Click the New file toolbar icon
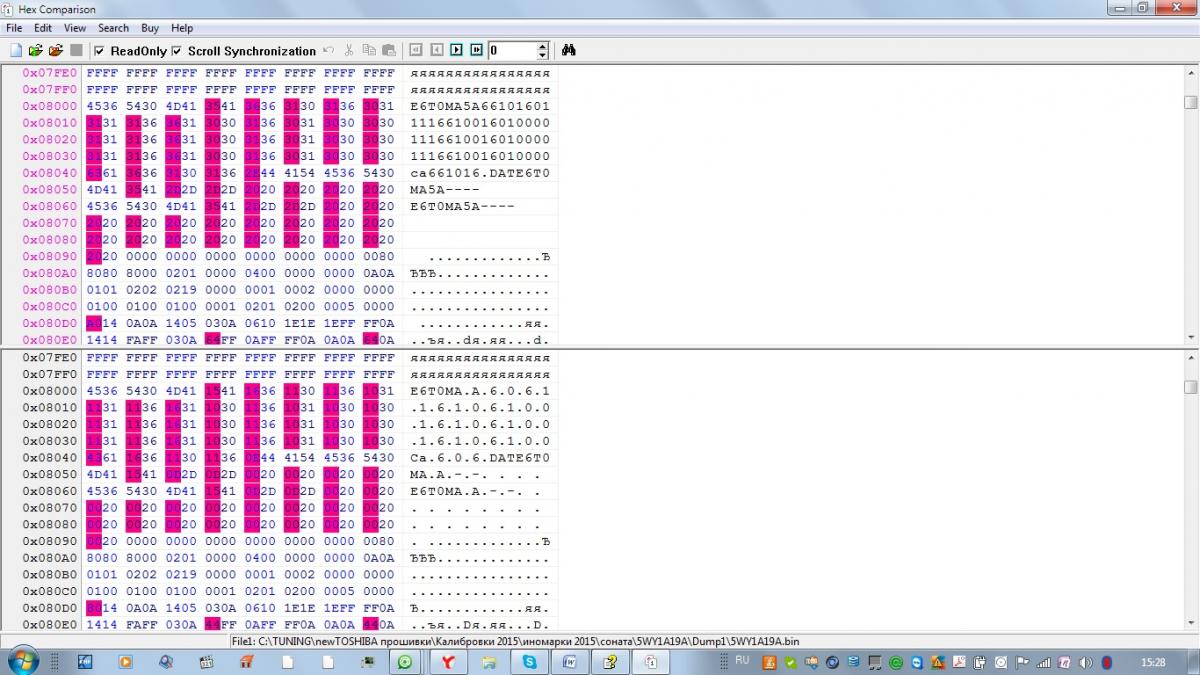Image resolution: width=1200 pixels, height=675 pixels. pos(16,50)
